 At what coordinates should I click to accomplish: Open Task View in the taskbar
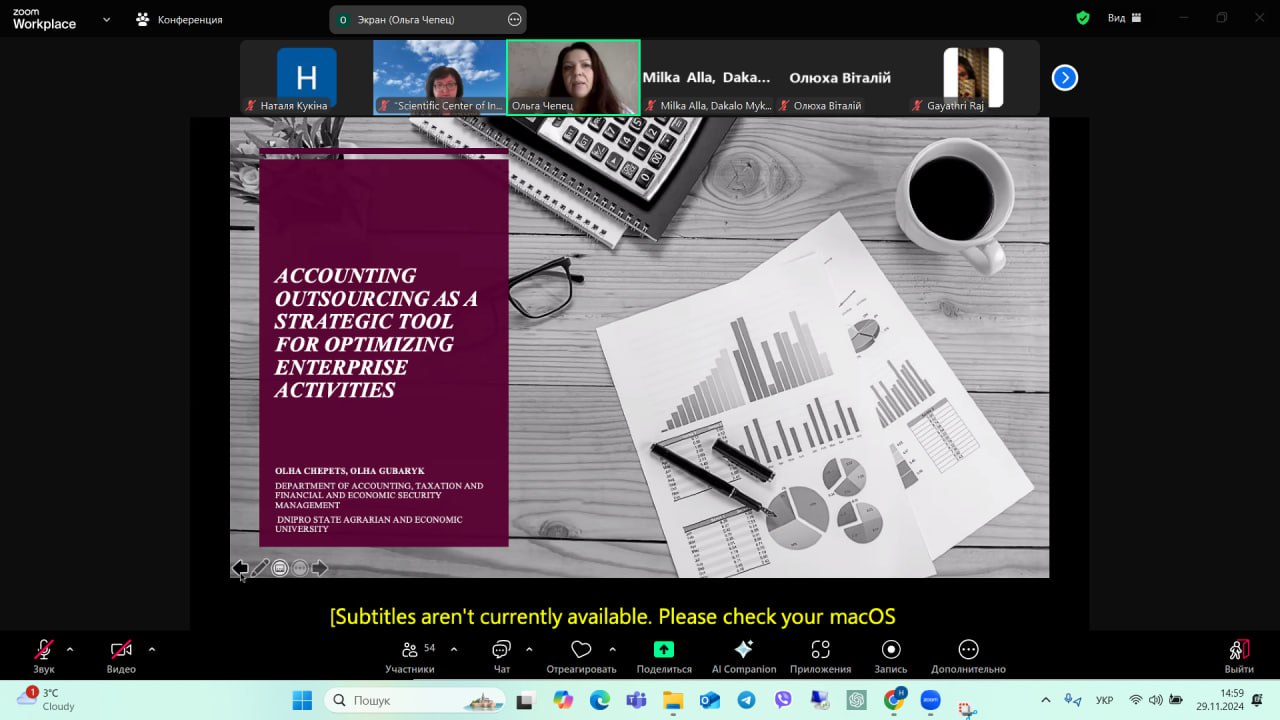pyautogui.click(x=524, y=700)
